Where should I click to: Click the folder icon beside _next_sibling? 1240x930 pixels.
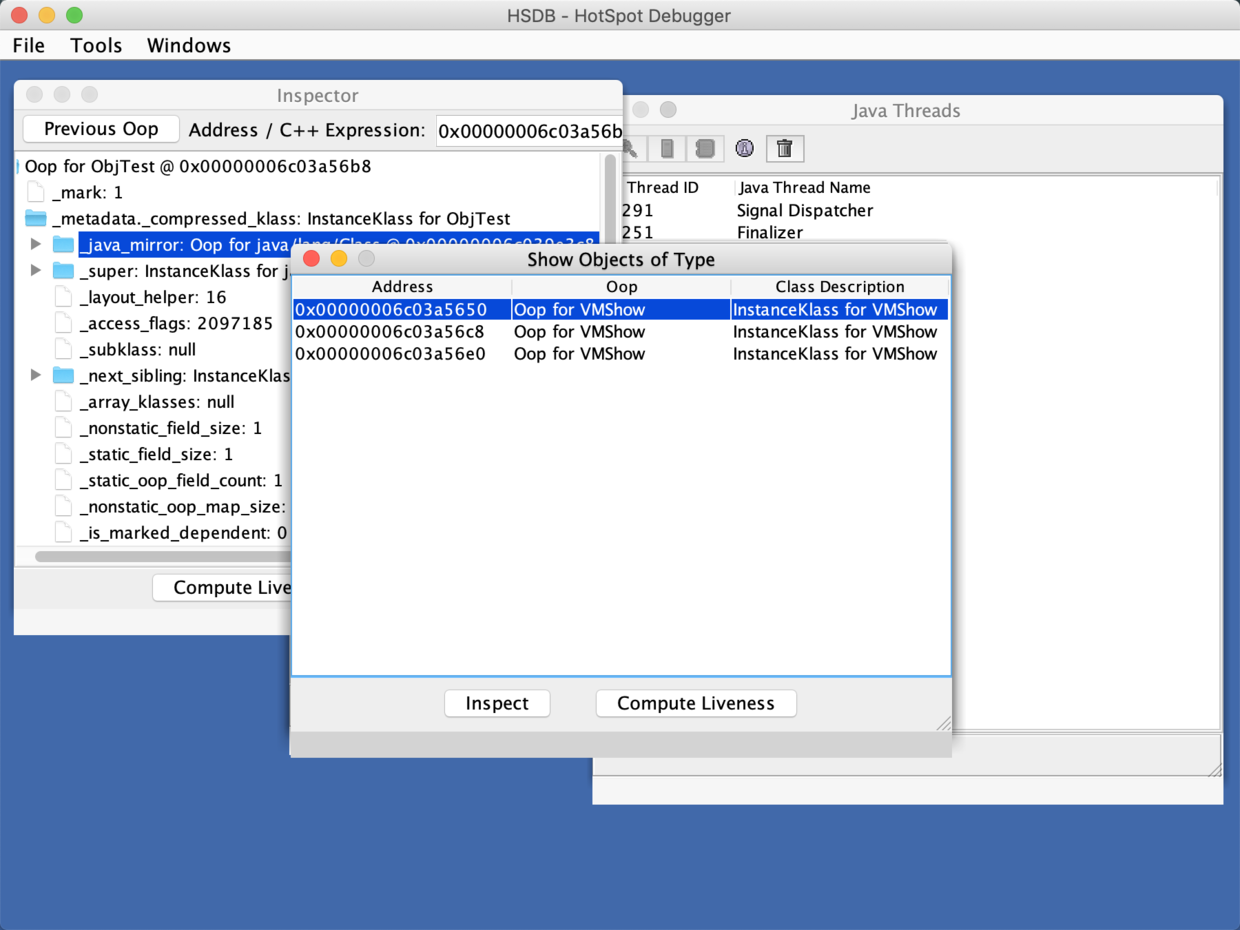pos(64,376)
